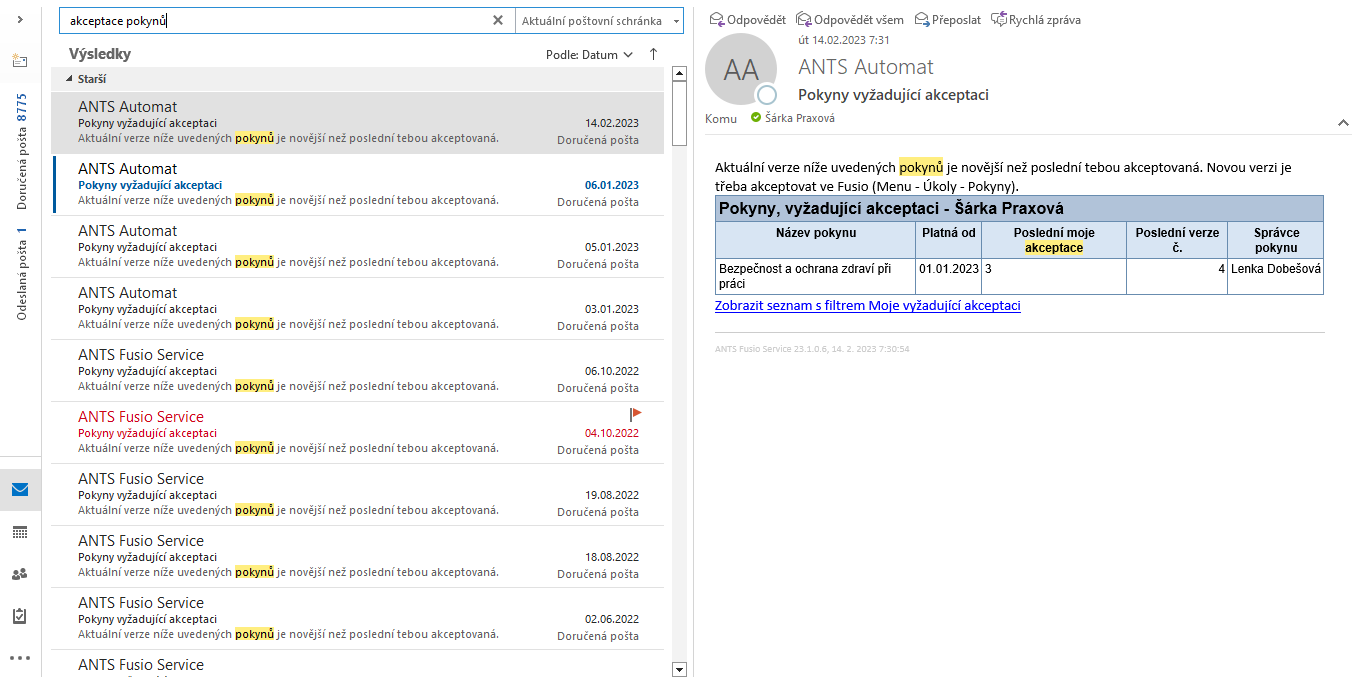Click the Reply (Odpovědět) icon

click(716, 20)
